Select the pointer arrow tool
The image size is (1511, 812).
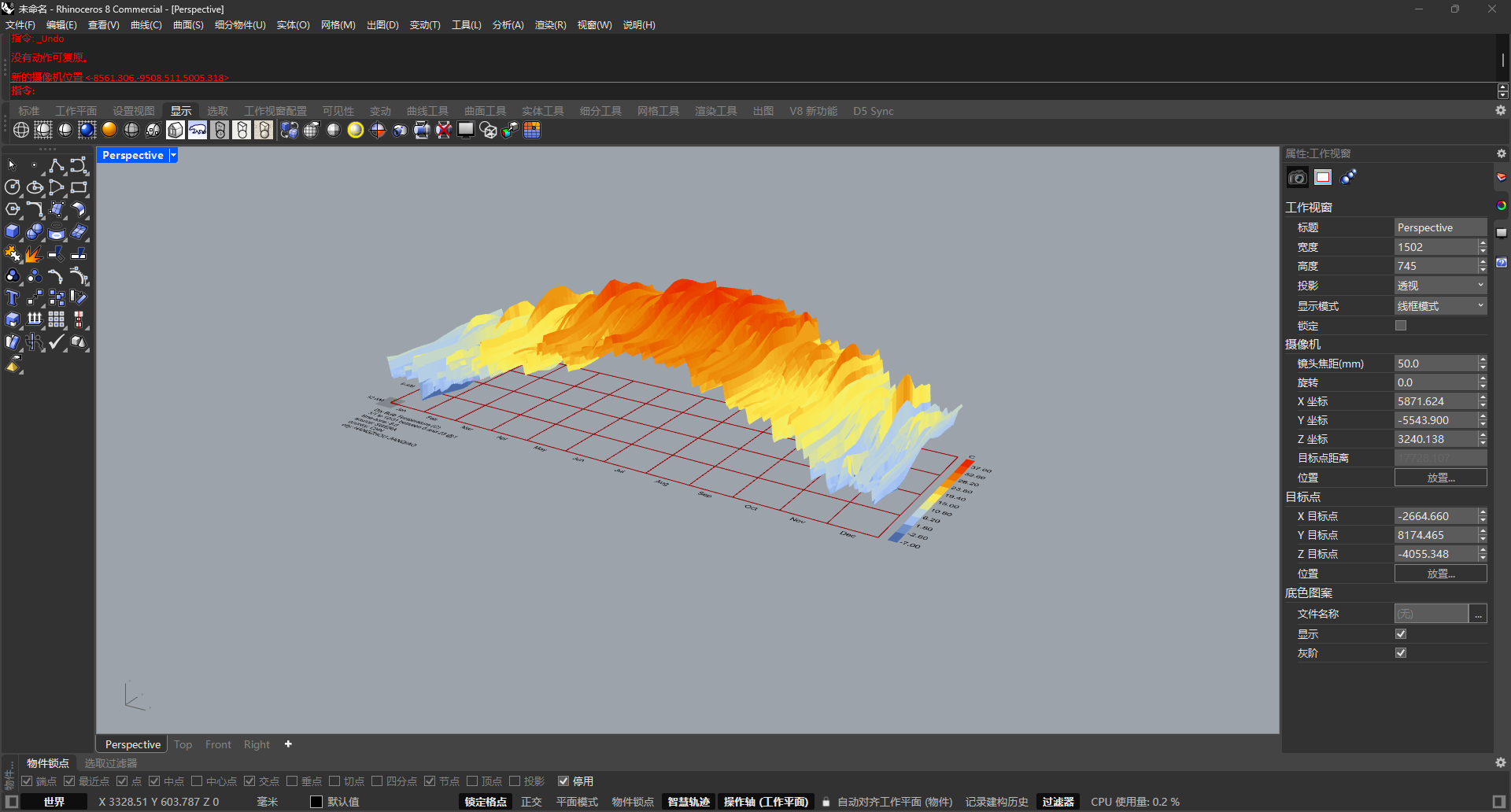(x=12, y=165)
